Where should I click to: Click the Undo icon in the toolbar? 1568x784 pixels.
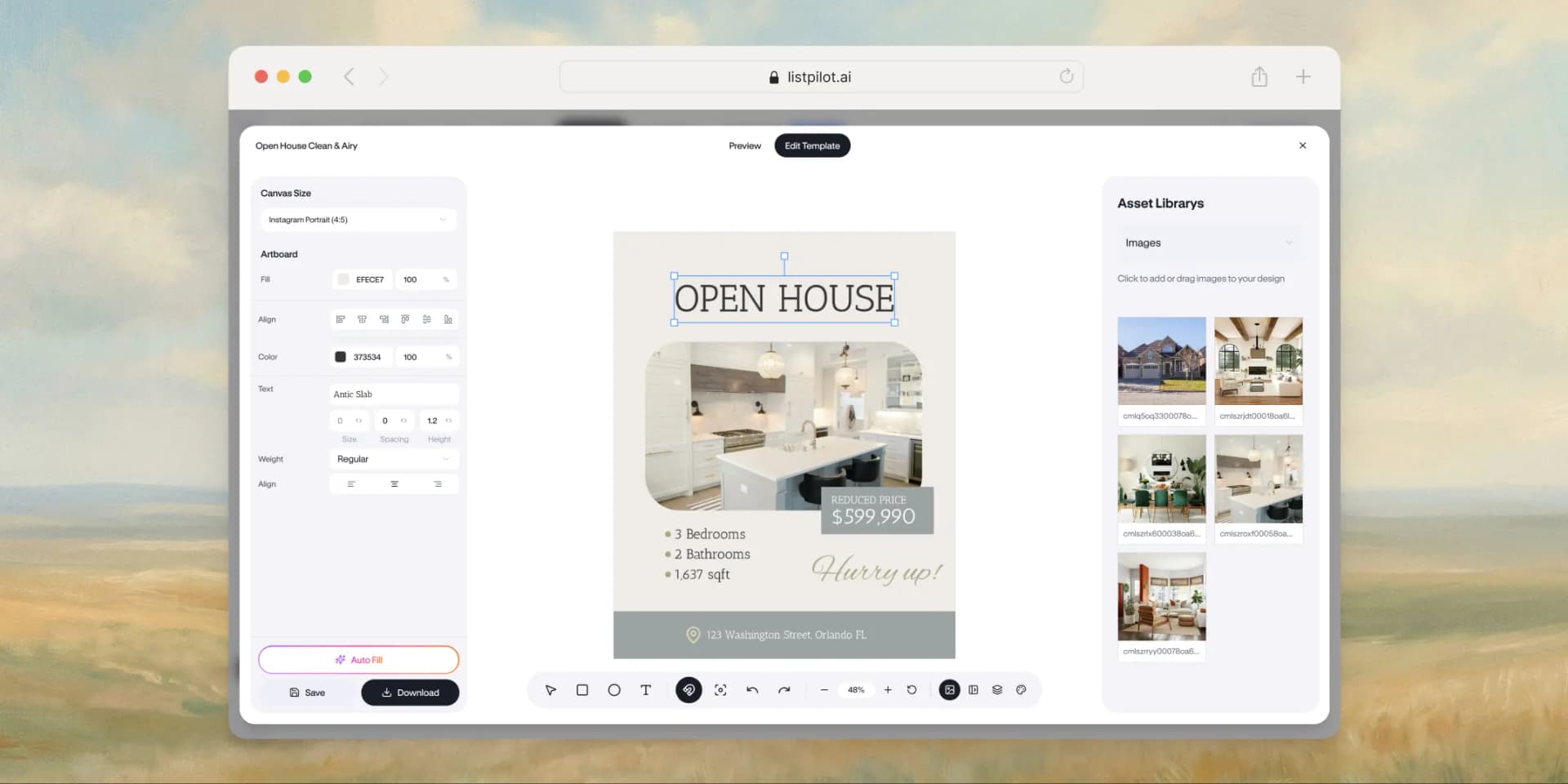click(x=752, y=690)
